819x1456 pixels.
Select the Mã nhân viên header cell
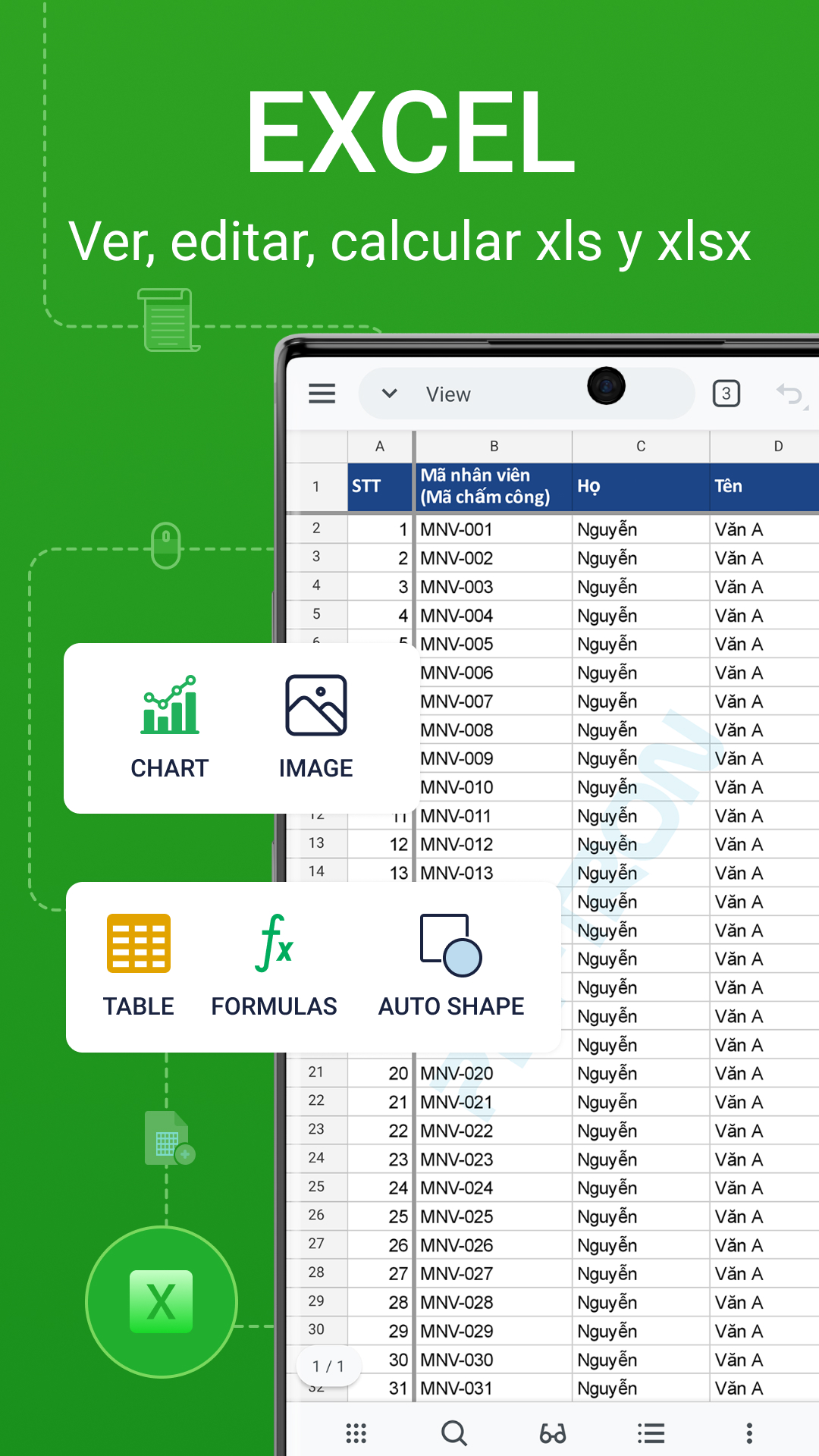point(494,486)
